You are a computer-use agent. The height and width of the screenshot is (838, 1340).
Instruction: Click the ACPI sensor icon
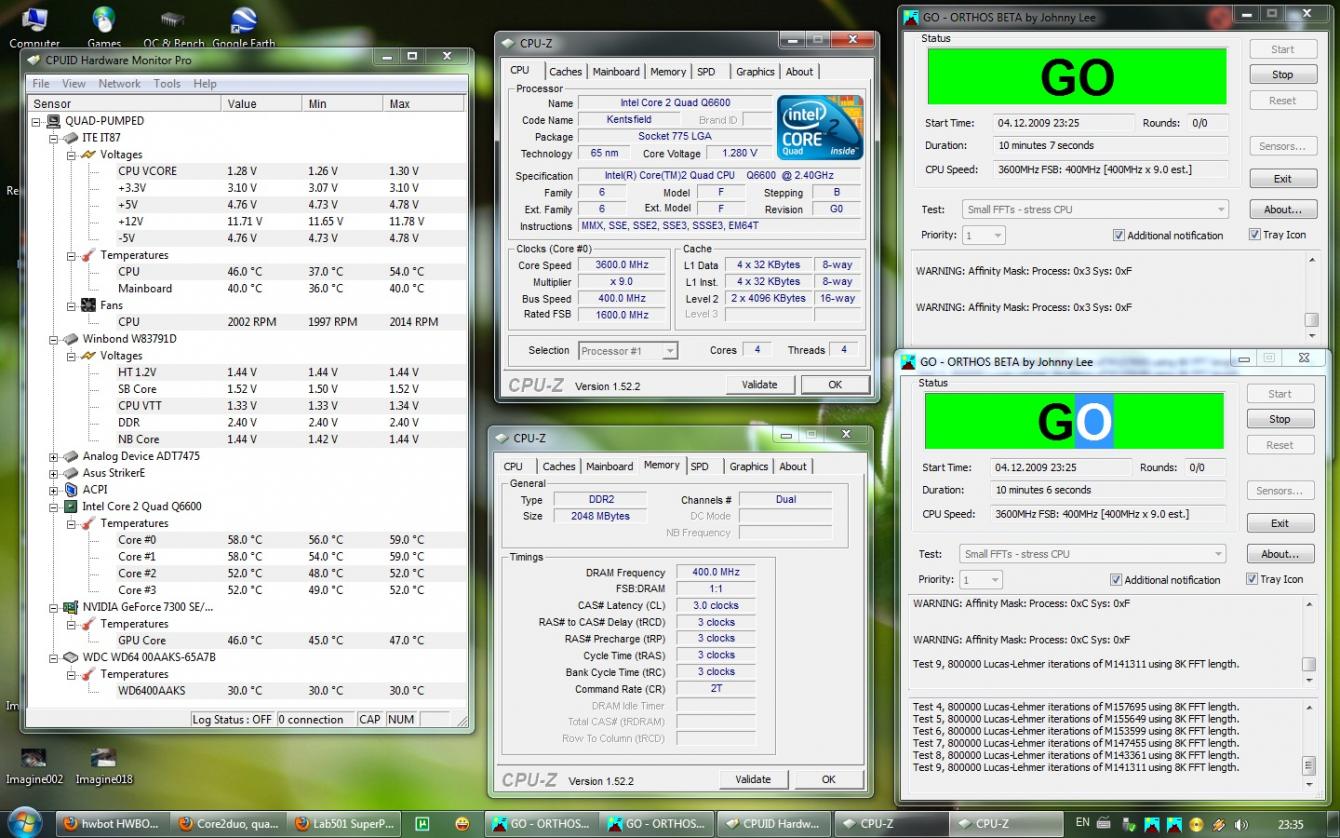pyautogui.click(x=71, y=490)
